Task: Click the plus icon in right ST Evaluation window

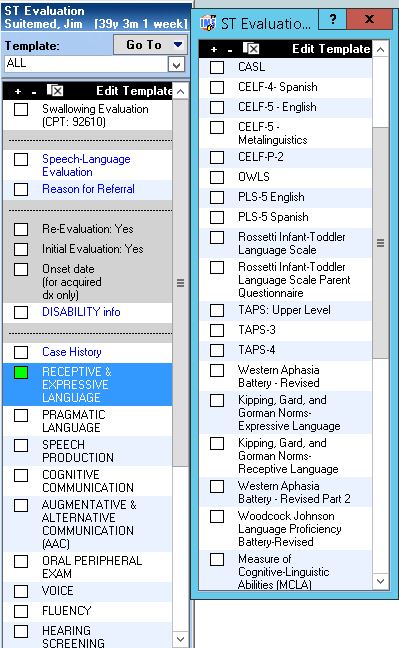Action: coord(214,50)
